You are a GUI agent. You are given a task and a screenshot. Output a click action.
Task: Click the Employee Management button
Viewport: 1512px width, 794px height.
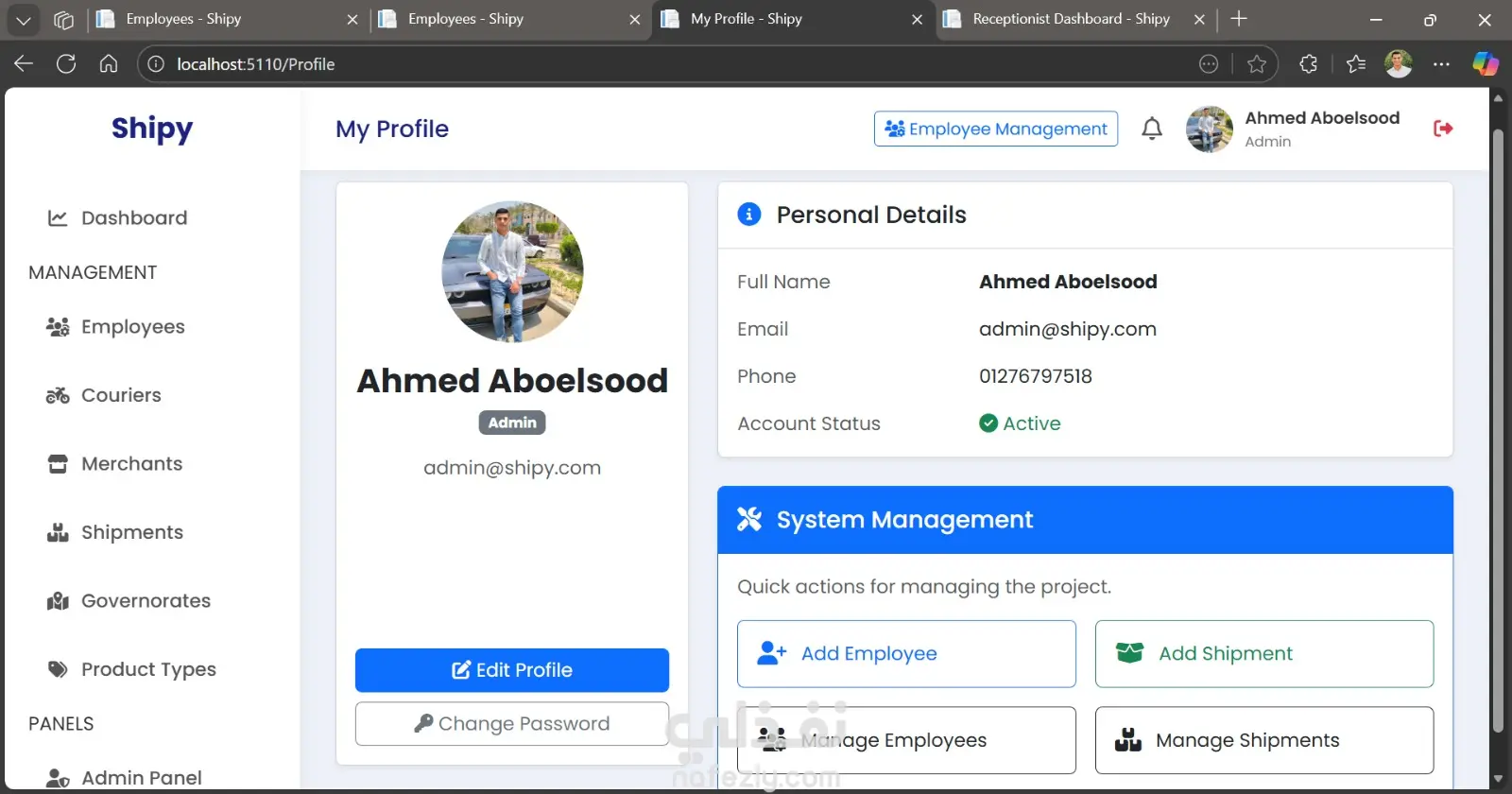point(996,129)
